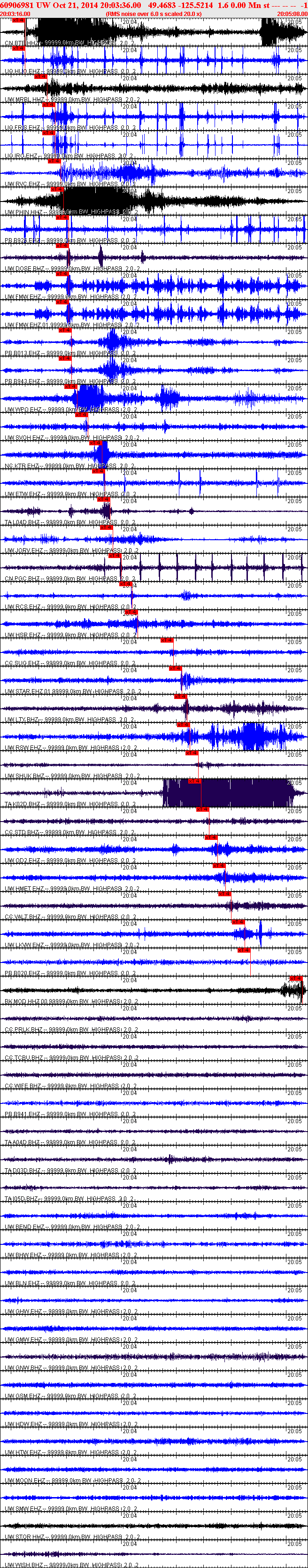Click the red pick marker on UW.WPO trace

pyautogui.click(x=70, y=387)
